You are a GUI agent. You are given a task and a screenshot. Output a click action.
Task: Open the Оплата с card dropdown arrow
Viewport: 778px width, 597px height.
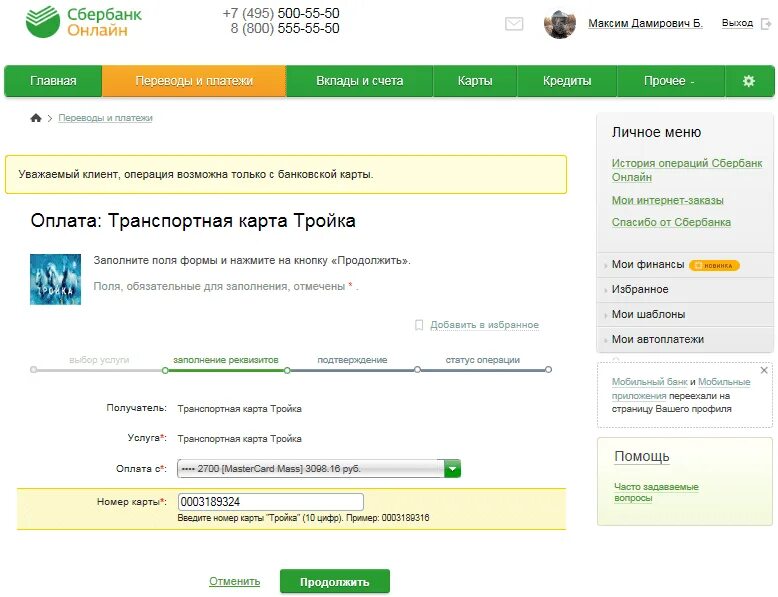point(452,468)
